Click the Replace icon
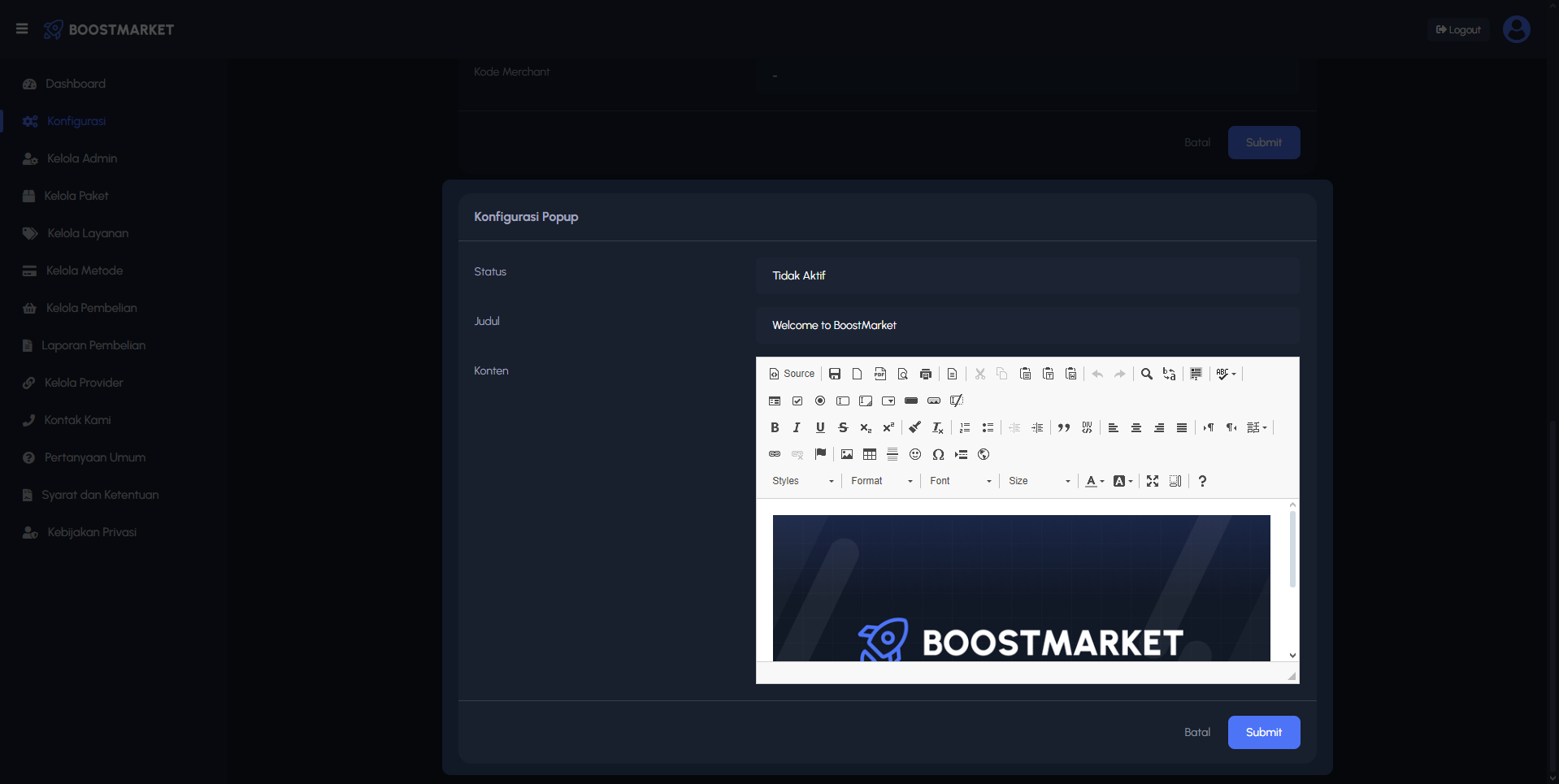This screenshot has height=784, width=1559. [x=1169, y=374]
